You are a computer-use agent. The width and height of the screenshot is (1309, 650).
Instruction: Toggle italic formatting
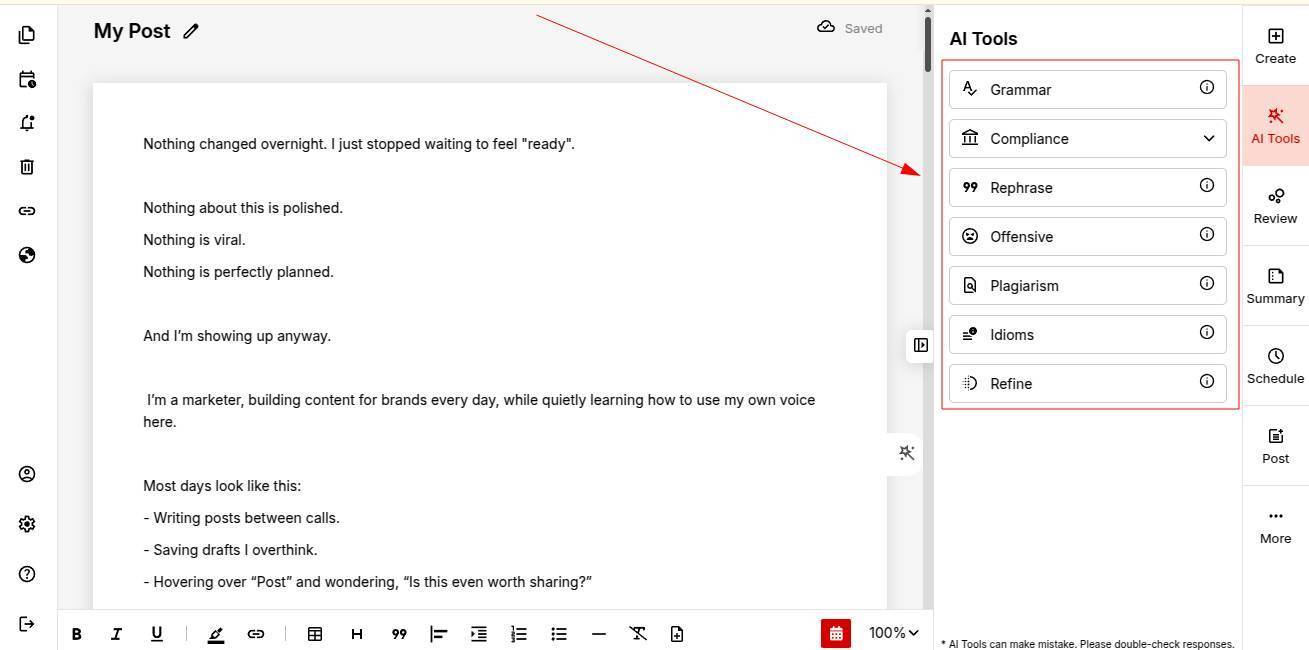pyautogui.click(x=116, y=633)
